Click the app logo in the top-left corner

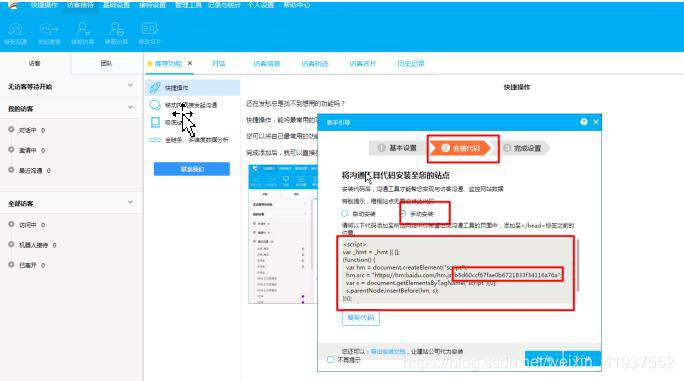[13, 5]
